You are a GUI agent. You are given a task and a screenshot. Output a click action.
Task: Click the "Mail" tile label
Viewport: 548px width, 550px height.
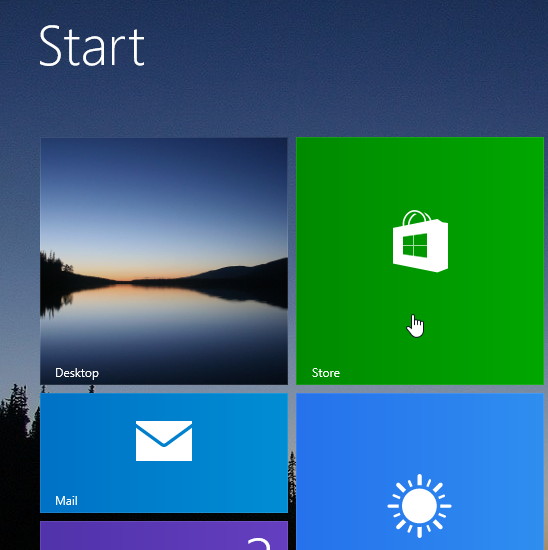66,501
